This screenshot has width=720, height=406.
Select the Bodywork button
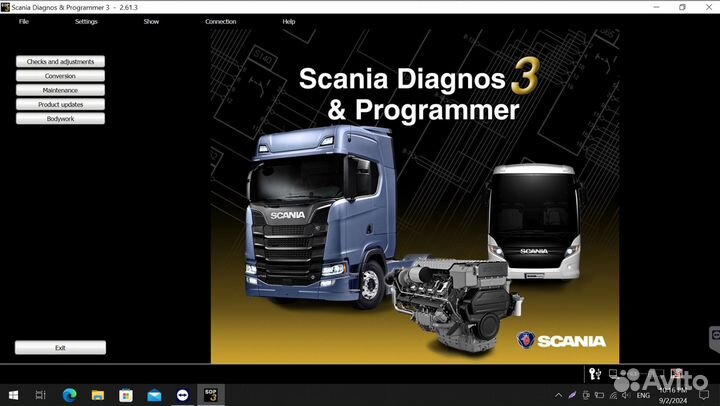tap(60, 118)
